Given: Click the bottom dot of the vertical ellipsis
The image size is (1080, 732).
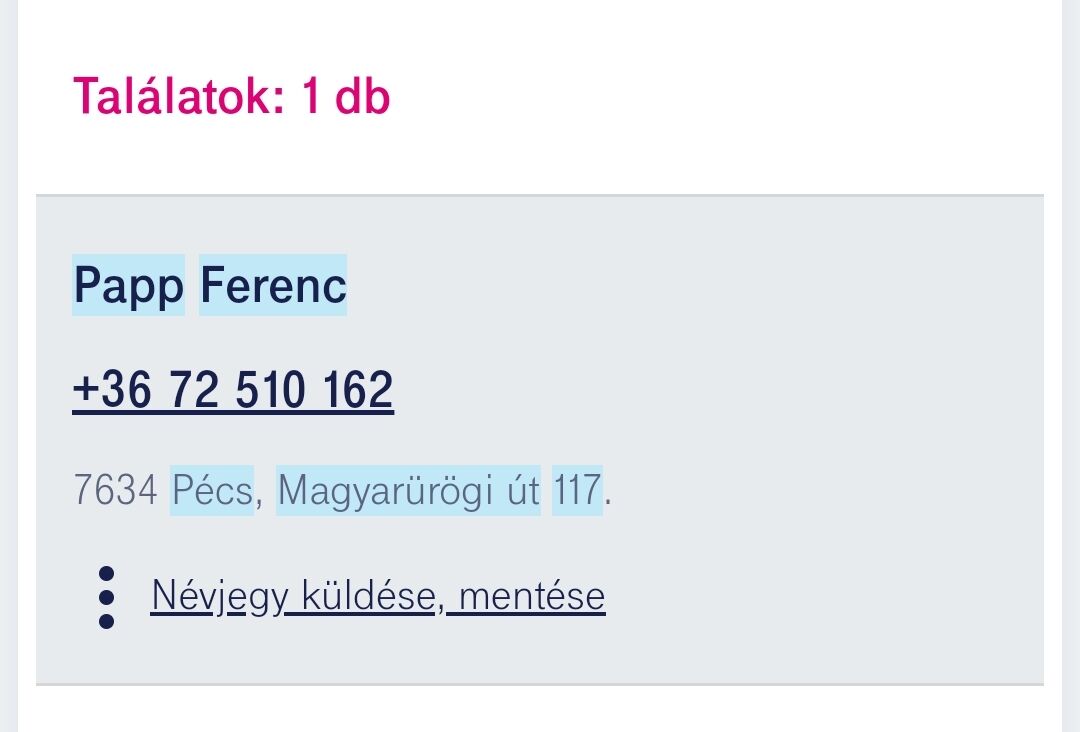Looking at the screenshot, I should (x=106, y=620).
